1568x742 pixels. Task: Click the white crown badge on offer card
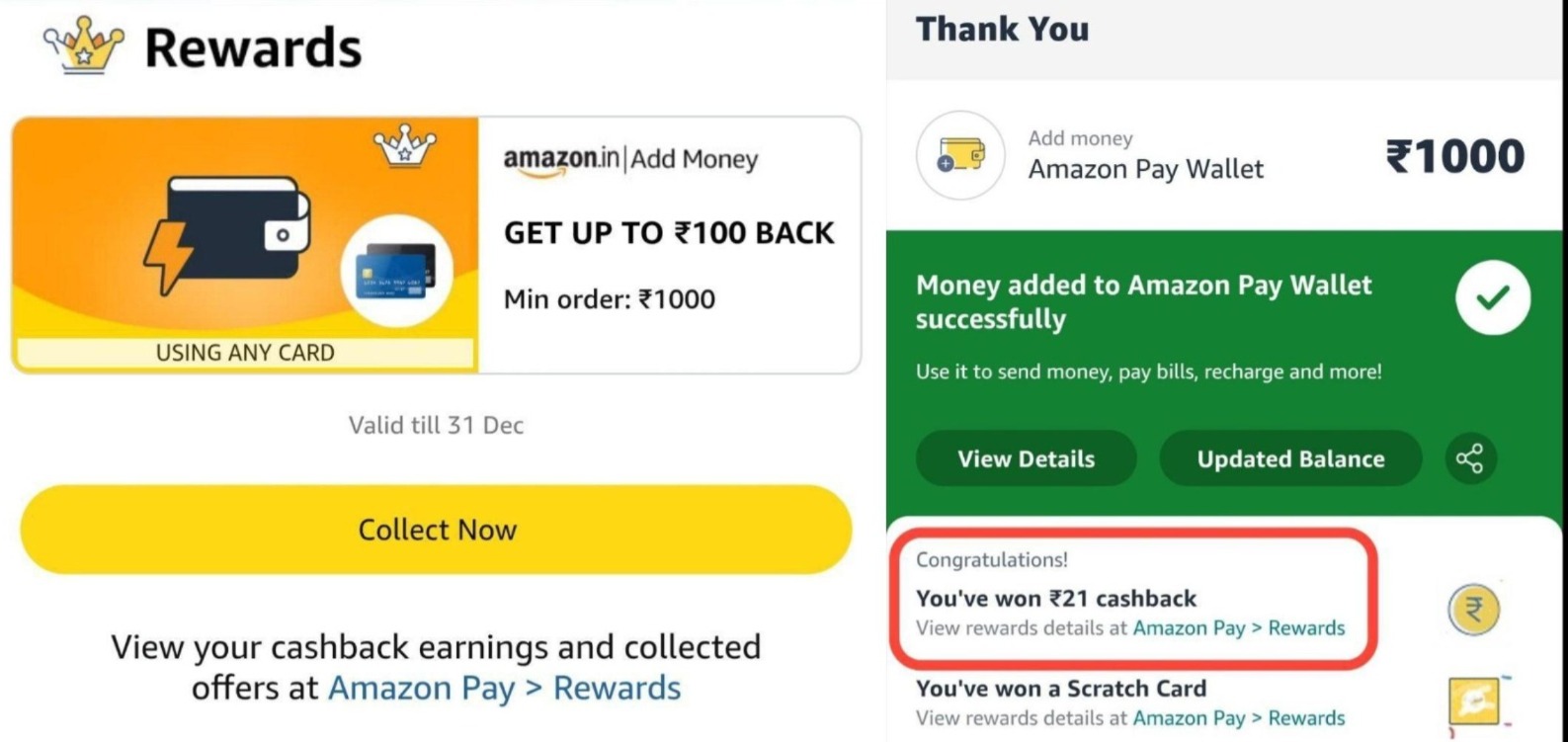pyautogui.click(x=405, y=146)
